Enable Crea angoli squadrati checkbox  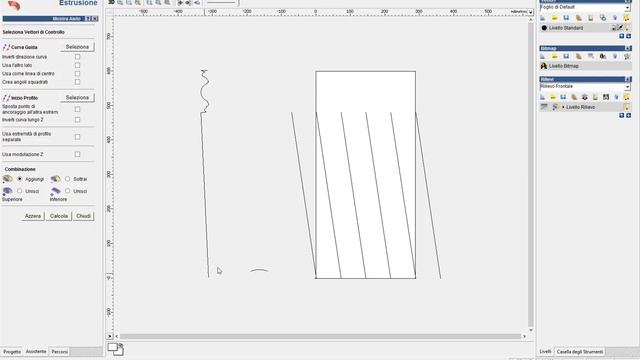[78, 82]
